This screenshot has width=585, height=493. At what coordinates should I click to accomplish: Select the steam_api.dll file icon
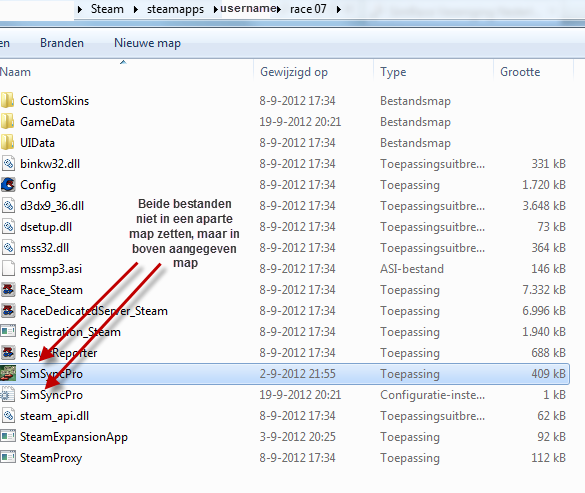coord(8,416)
